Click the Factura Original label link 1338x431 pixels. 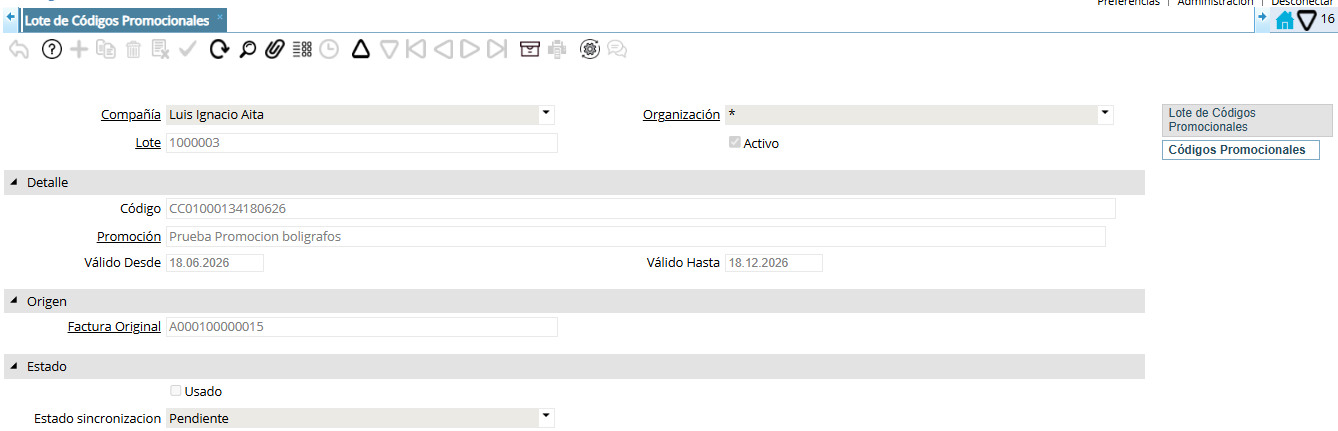coord(114,327)
